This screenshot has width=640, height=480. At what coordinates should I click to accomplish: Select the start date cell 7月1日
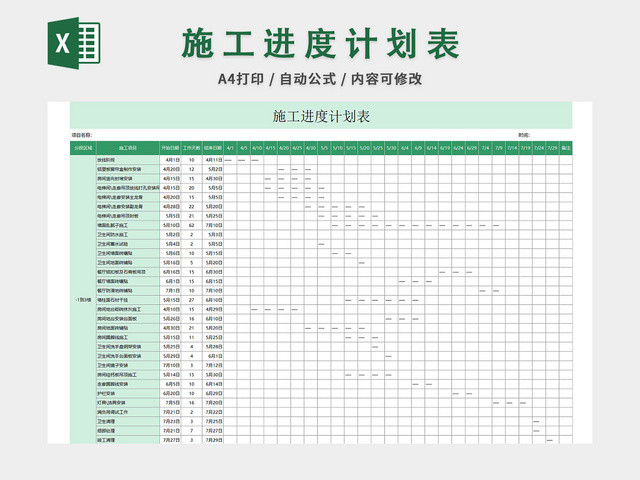170,291
